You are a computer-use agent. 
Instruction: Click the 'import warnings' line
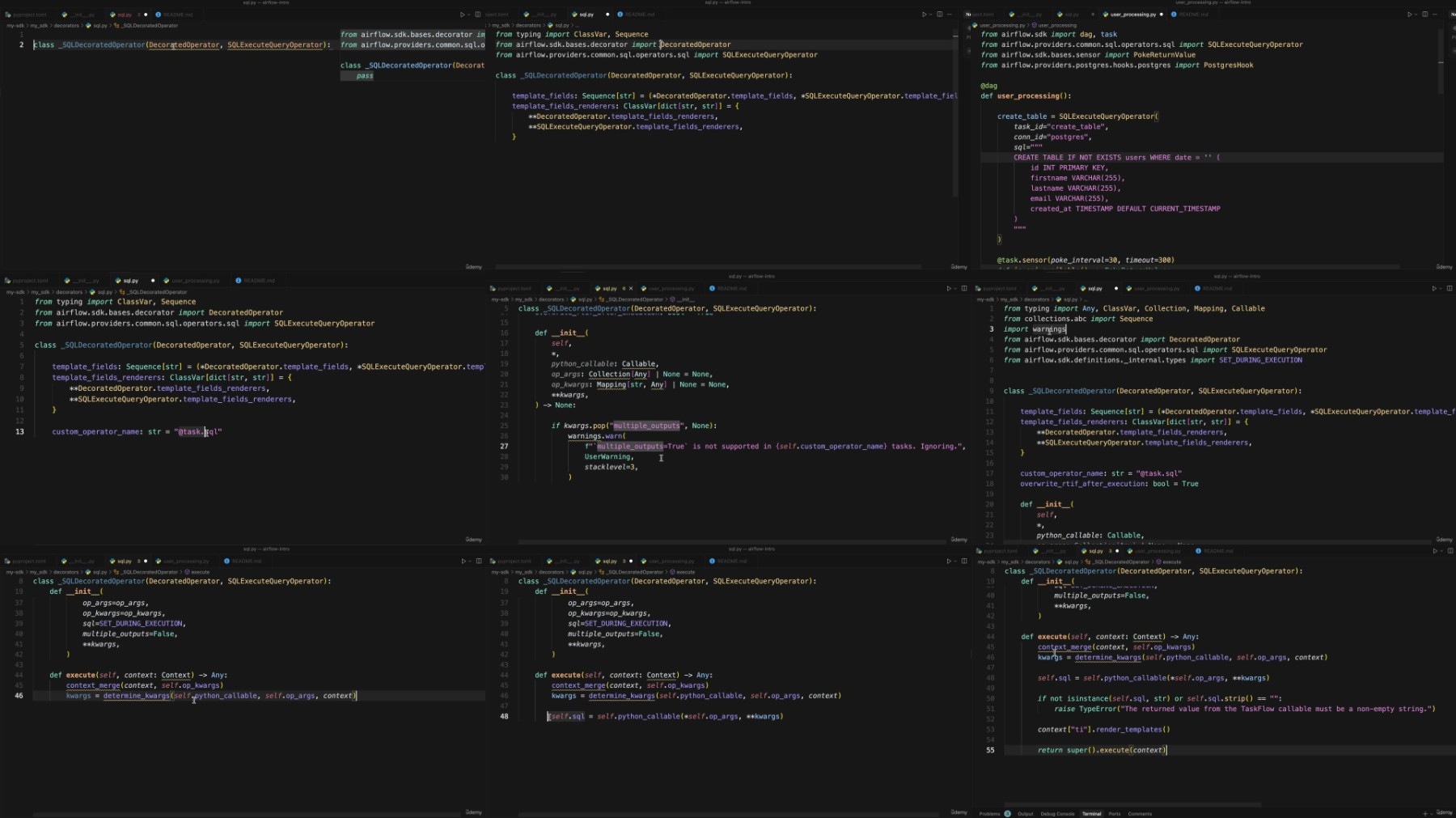(1035, 329)
